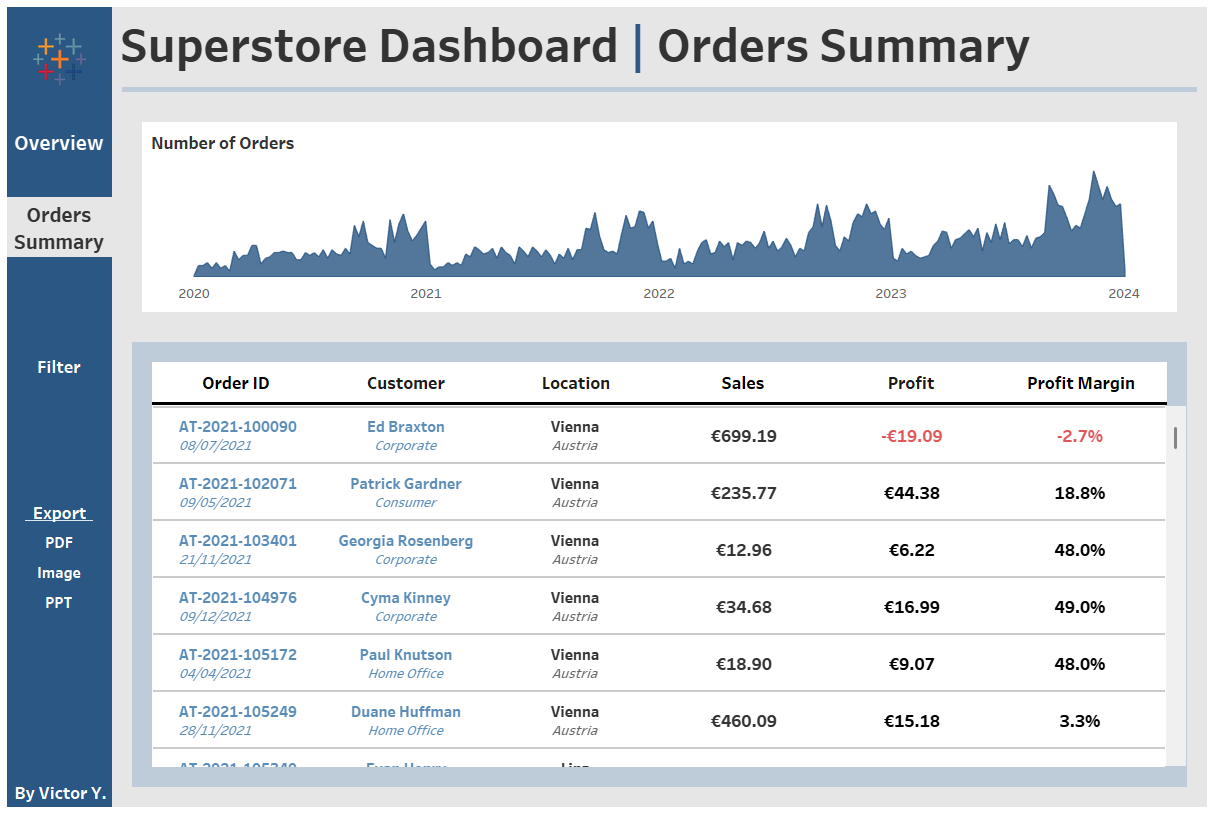Export the dashboard as Image
Viewport: 1216px width, 814px height.
58,572
